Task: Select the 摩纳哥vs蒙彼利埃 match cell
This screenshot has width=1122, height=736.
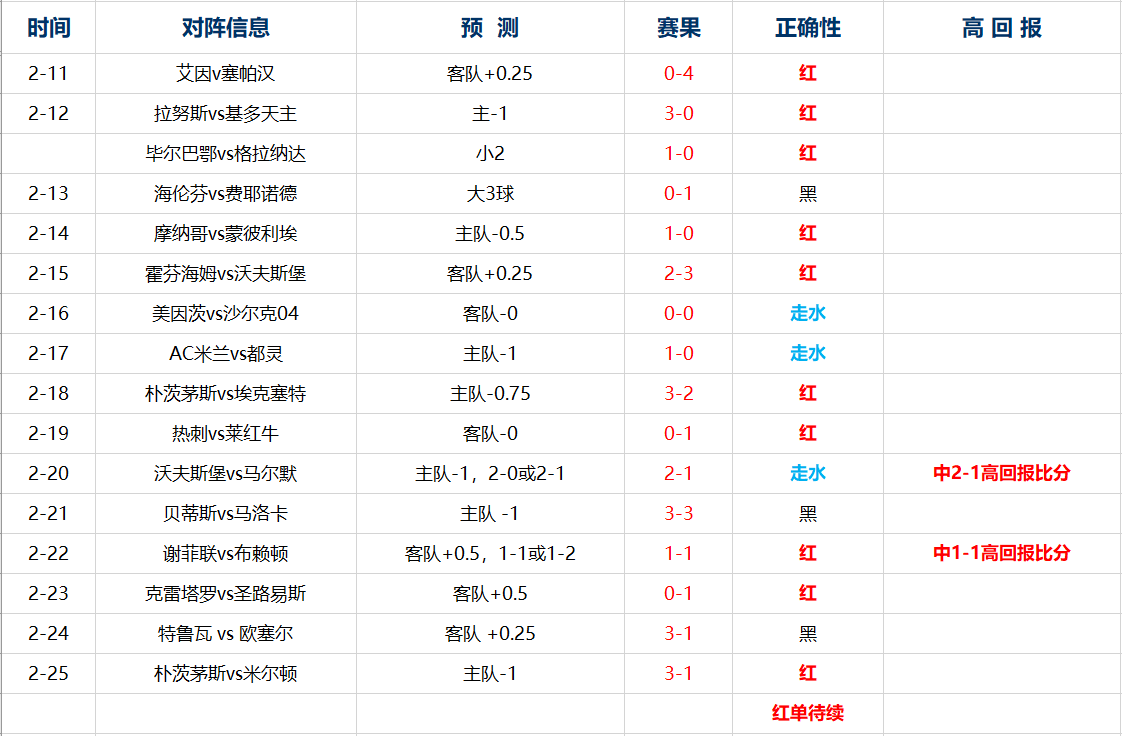Action: (226, 234)
